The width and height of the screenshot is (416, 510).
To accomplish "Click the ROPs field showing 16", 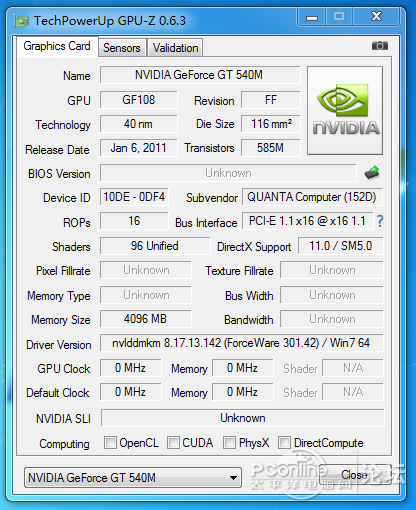I will click(134, 221).
